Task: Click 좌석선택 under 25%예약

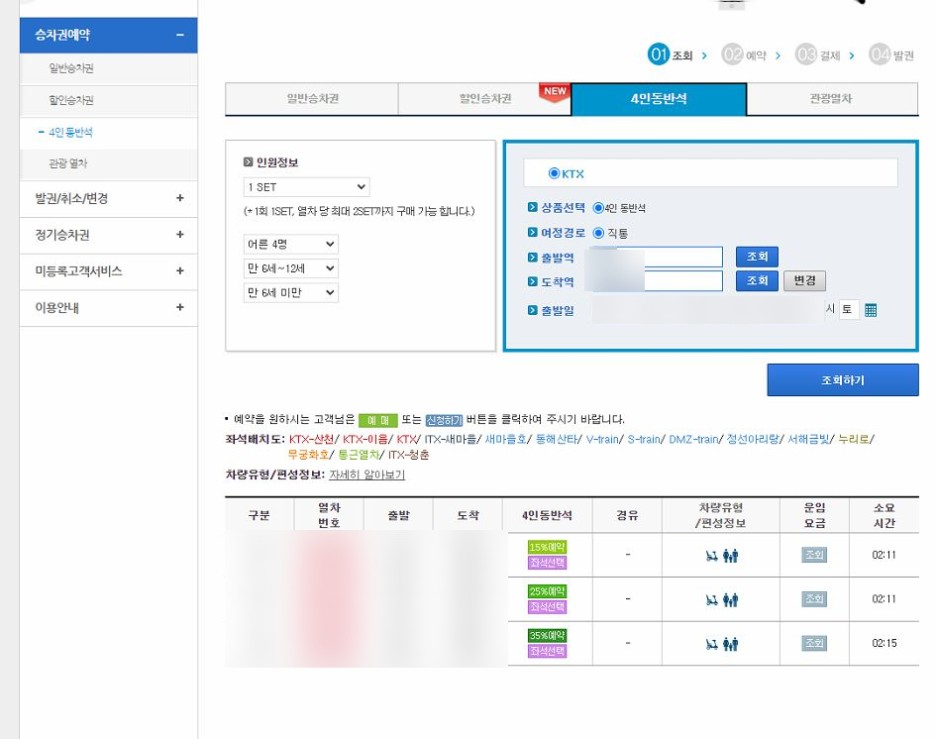Action: tap(547, 606)
